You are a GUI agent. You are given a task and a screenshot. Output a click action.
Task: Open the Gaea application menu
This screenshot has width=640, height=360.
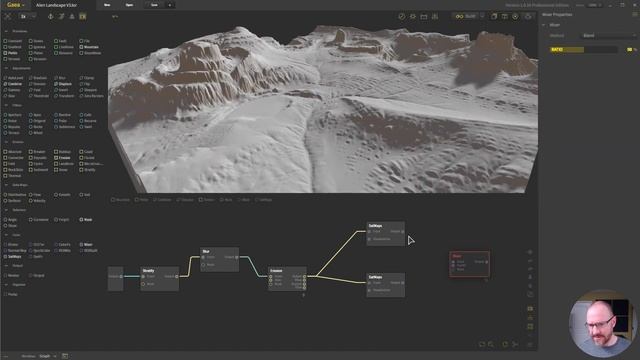pos(15,5)
